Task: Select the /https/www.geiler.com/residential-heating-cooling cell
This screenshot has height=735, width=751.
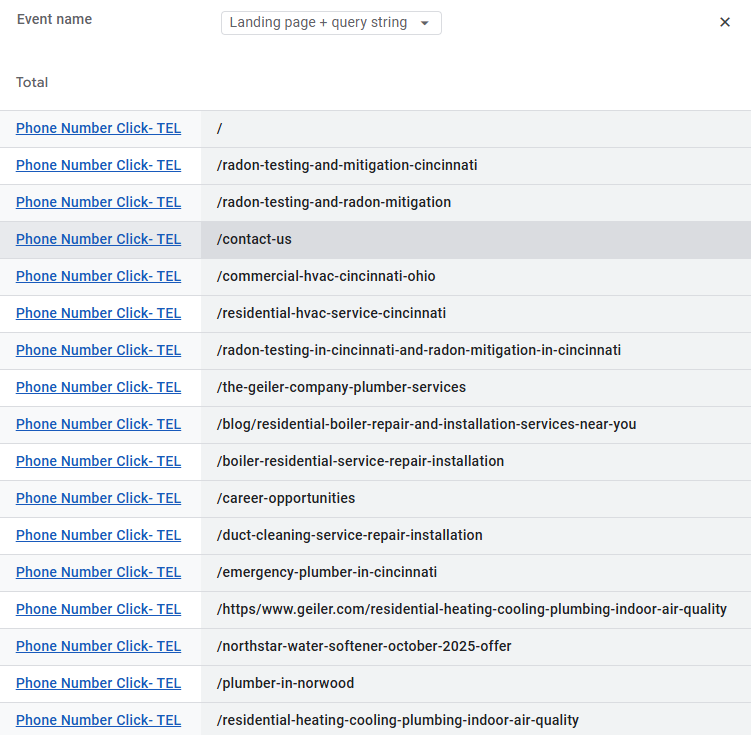Action: [x=476, y=610]
